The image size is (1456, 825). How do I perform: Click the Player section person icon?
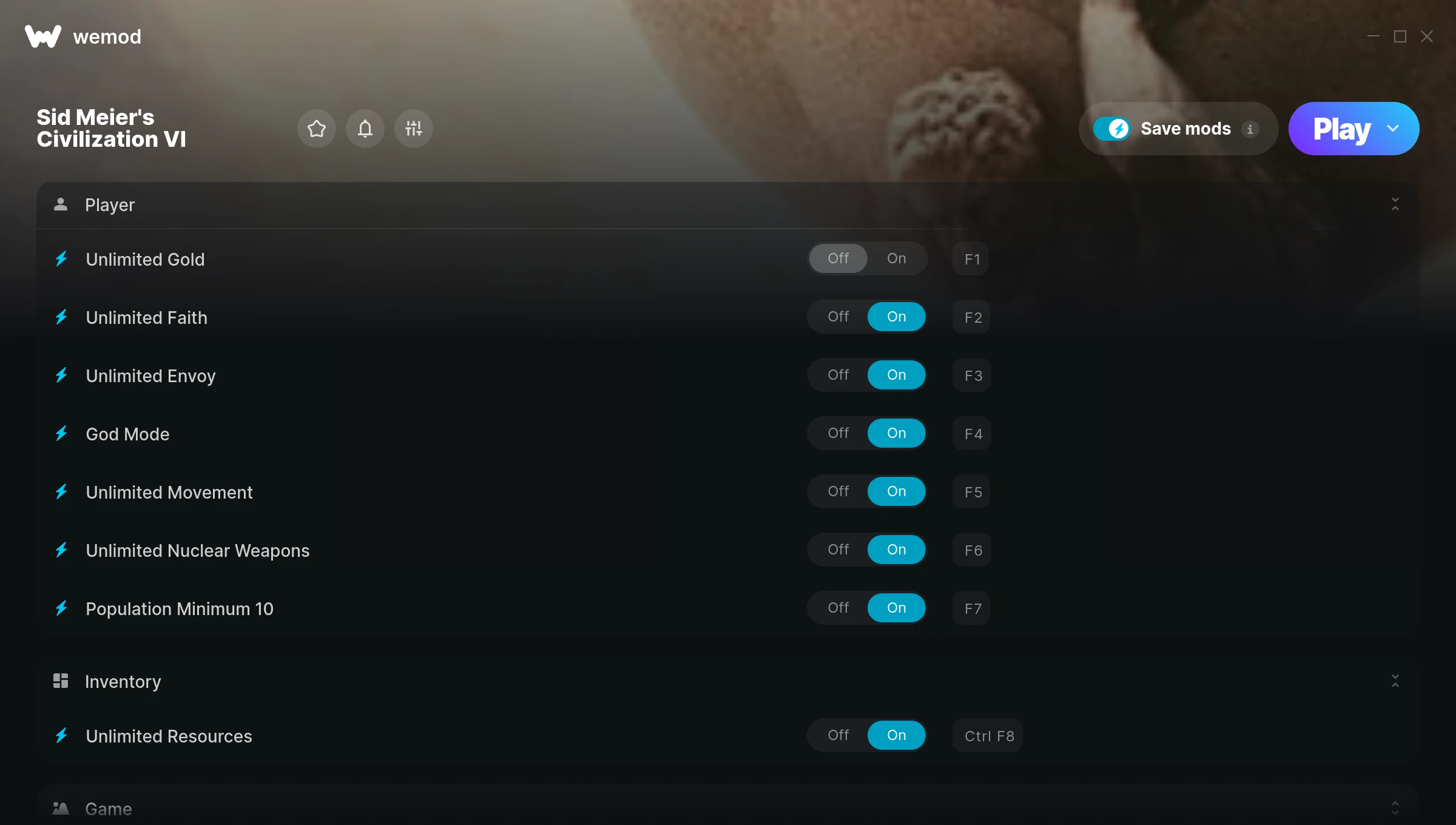click(61, 204)
